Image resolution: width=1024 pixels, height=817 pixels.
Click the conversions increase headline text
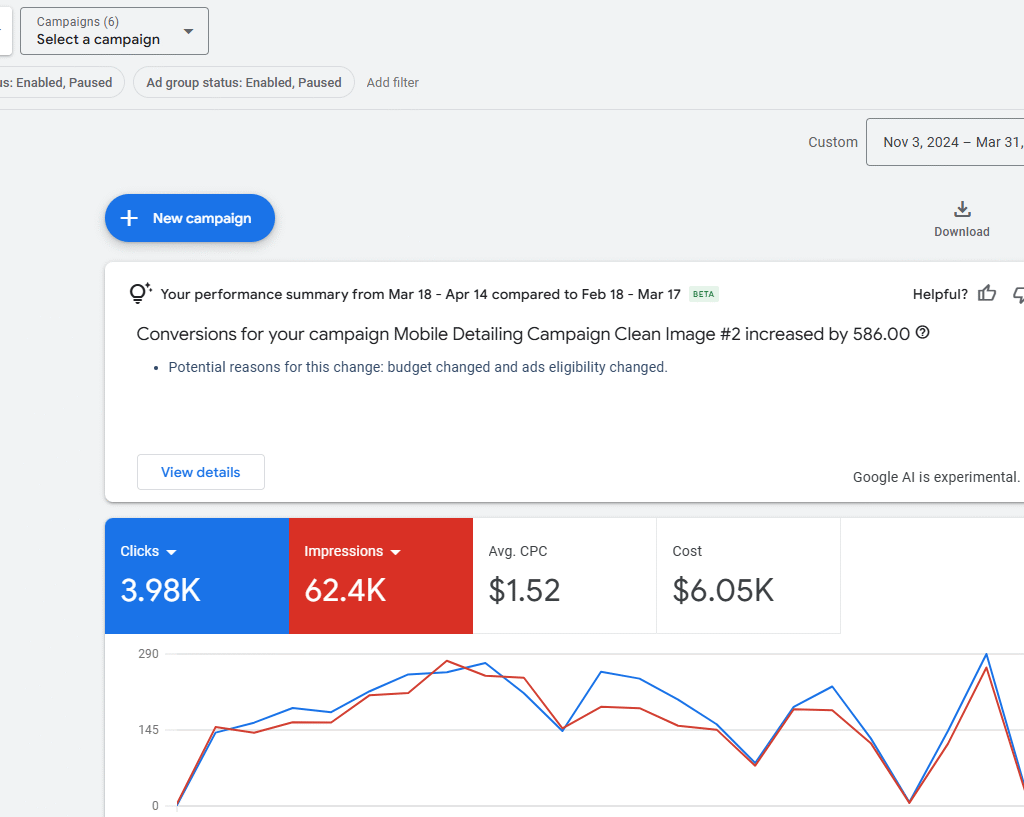click(522, 334)
